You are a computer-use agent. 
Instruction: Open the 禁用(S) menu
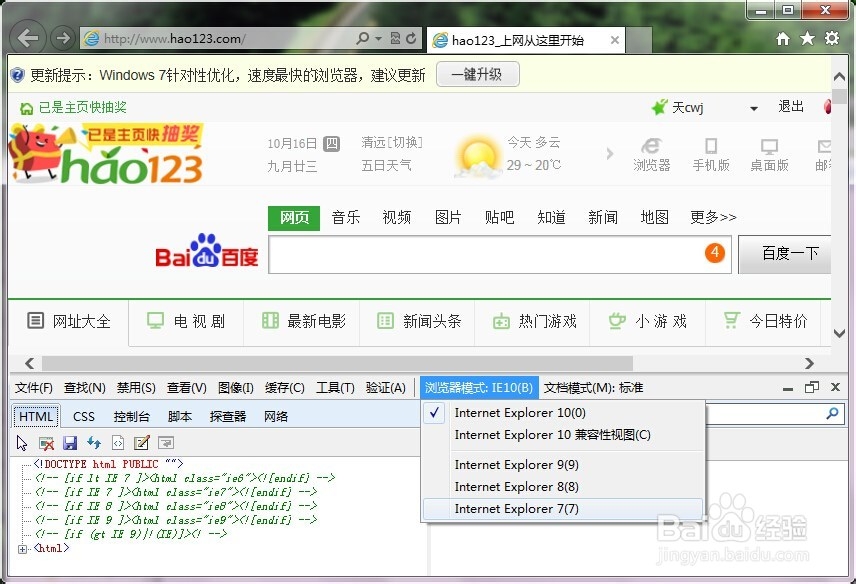[136, 388]
